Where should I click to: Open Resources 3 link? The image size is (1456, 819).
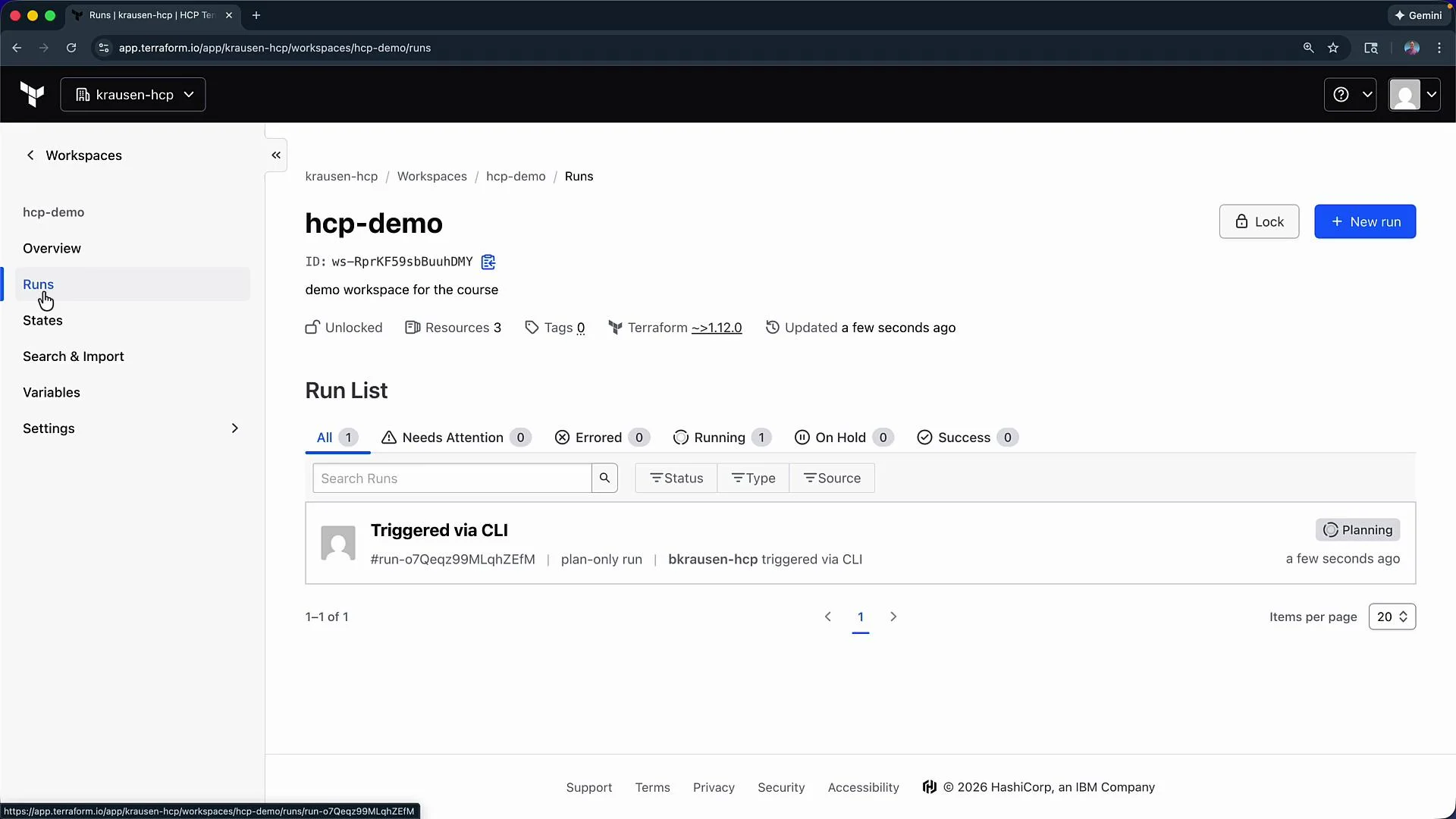453,328
